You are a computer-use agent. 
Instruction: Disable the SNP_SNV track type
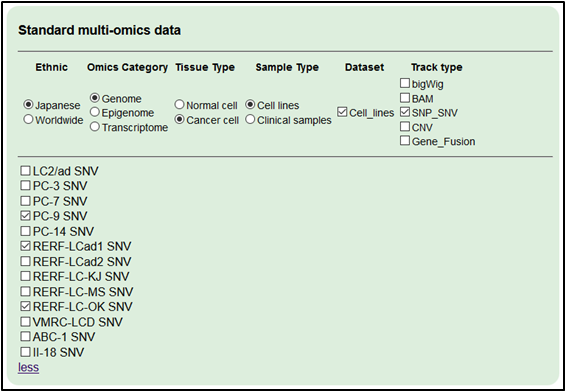pyautogui.click(x=405, y=112)
